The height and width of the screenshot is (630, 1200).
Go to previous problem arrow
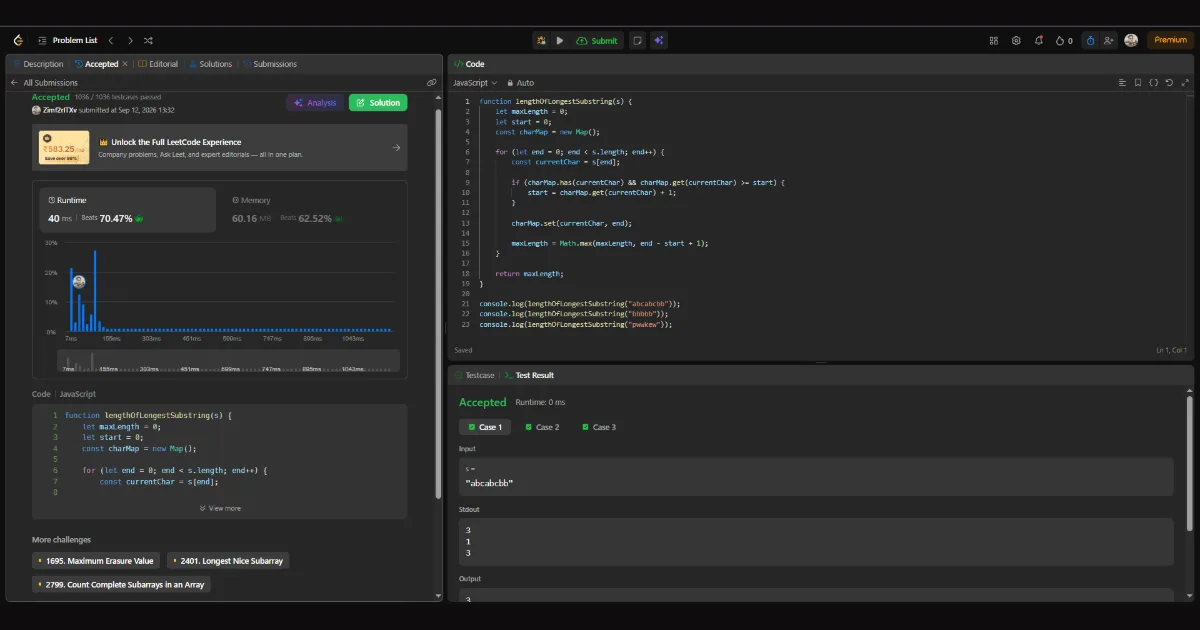point(111,40)
